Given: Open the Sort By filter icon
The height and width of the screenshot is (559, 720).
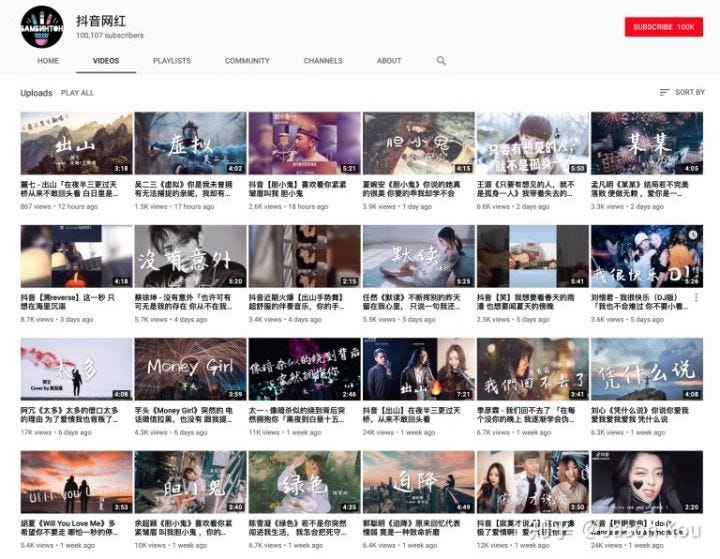Looking at the screenshot, I should [664, 92].
